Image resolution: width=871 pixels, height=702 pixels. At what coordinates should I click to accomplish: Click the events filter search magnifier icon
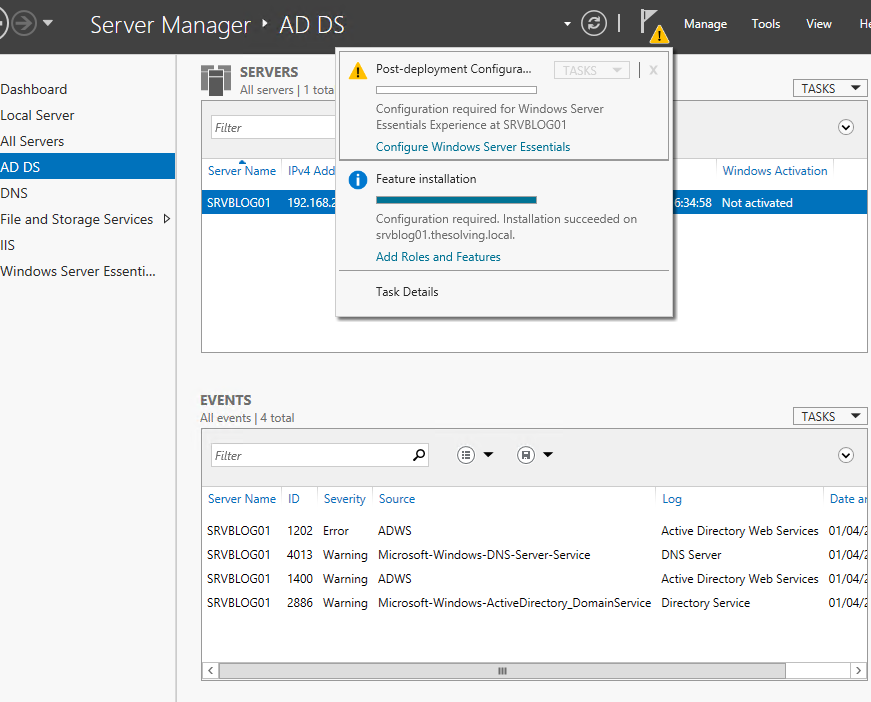click(x=419, y=454)
